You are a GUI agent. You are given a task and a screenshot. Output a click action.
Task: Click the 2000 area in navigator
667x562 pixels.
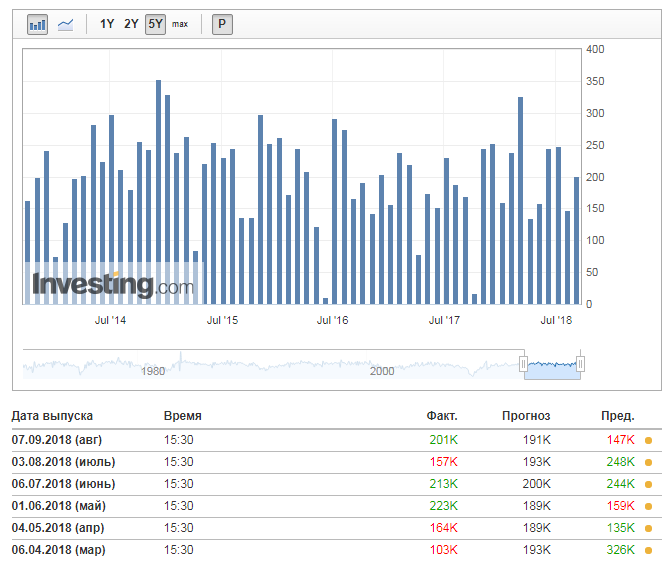[x=382, y=371]
